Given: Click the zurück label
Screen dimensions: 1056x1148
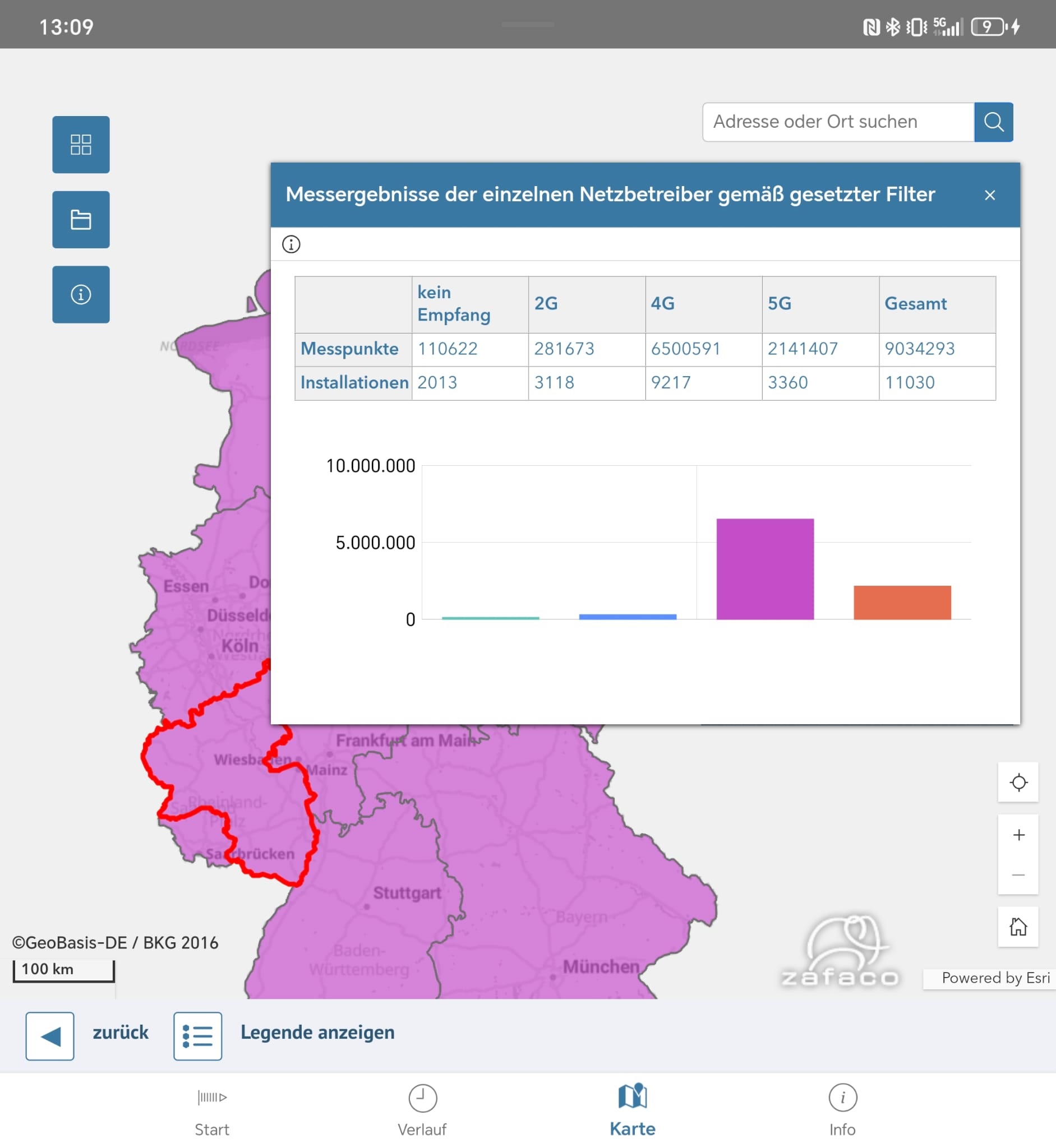Looking at the screenshot, I should (x=121, y=1032).
